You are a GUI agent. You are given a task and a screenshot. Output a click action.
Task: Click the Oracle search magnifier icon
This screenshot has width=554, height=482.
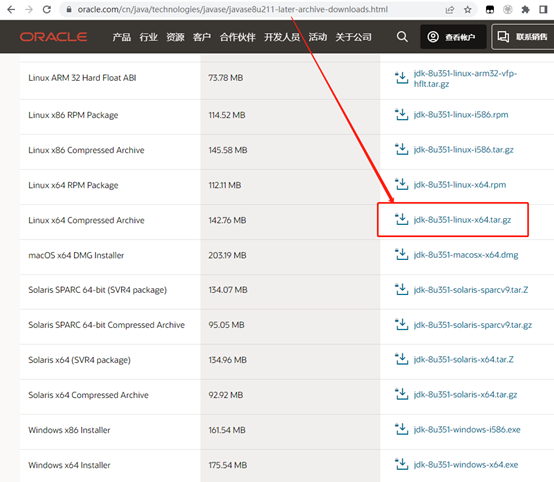click(x=402, y=37)
